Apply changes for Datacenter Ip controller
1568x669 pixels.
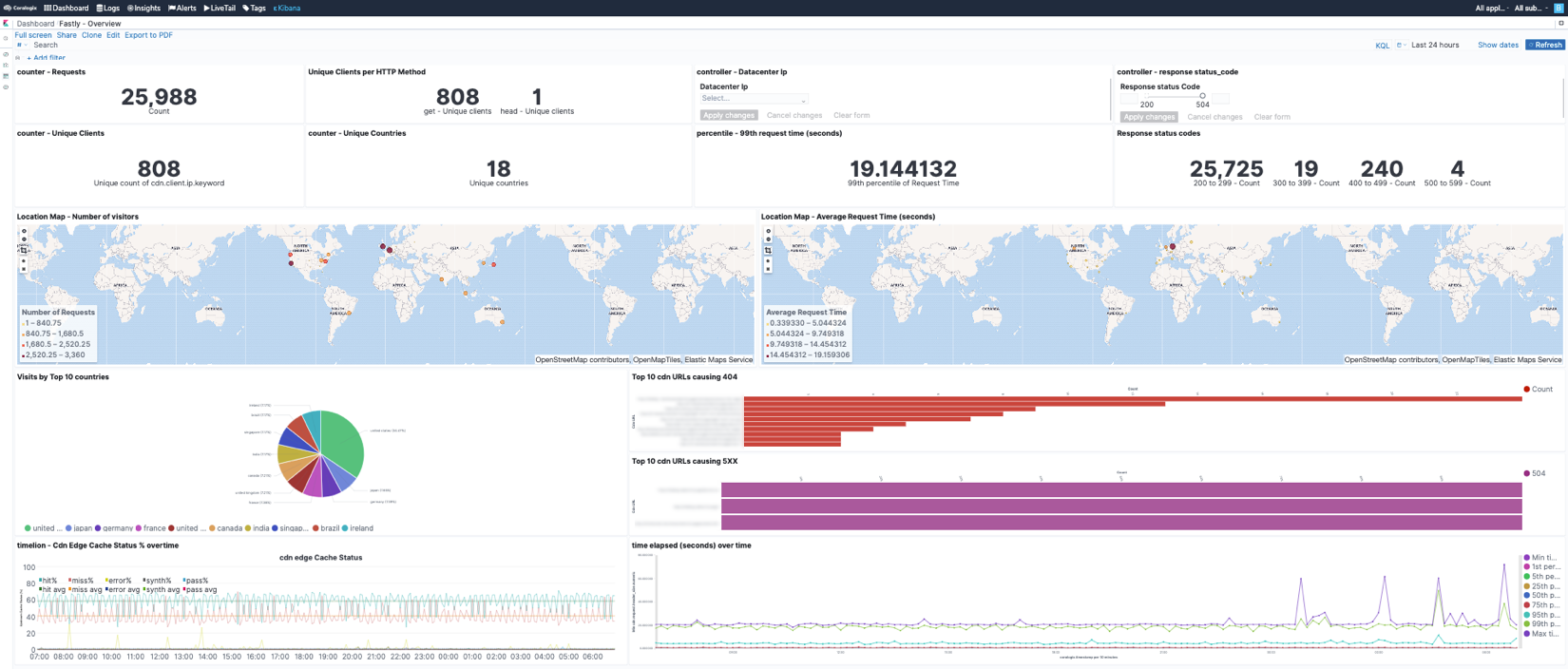coord(728,115)
